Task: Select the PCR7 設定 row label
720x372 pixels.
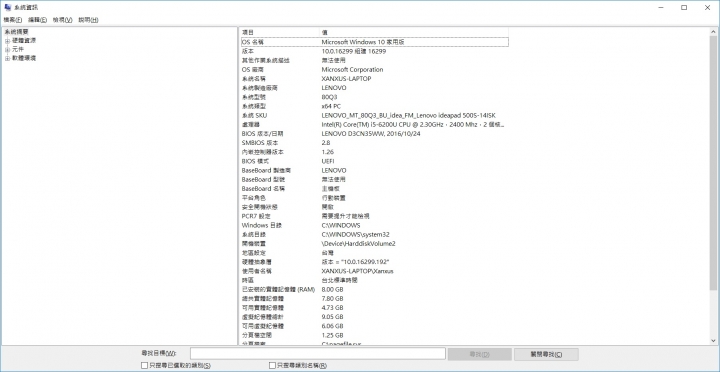Action: (256, 216)
